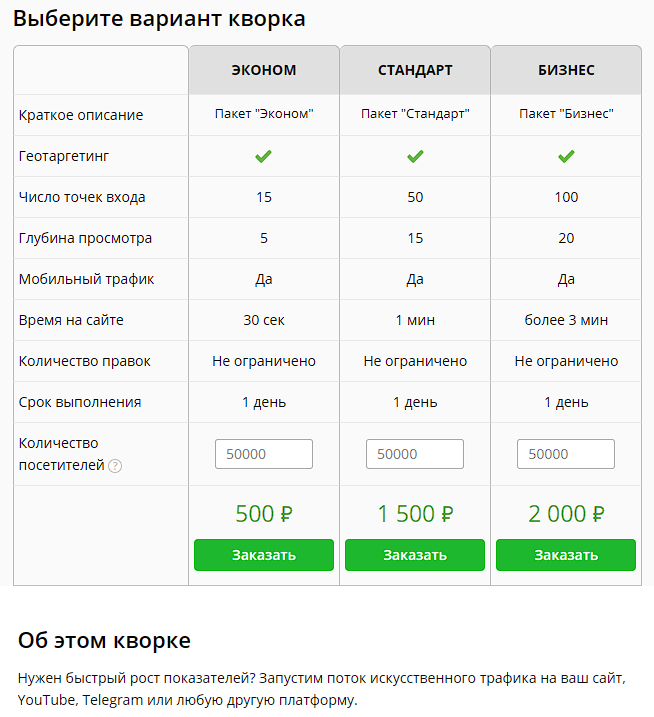This screenshot has height=717, width=654.
Task: Click the 500 ₽ price in Эконом
Action: pyautogui.click(x=264, y=514)
